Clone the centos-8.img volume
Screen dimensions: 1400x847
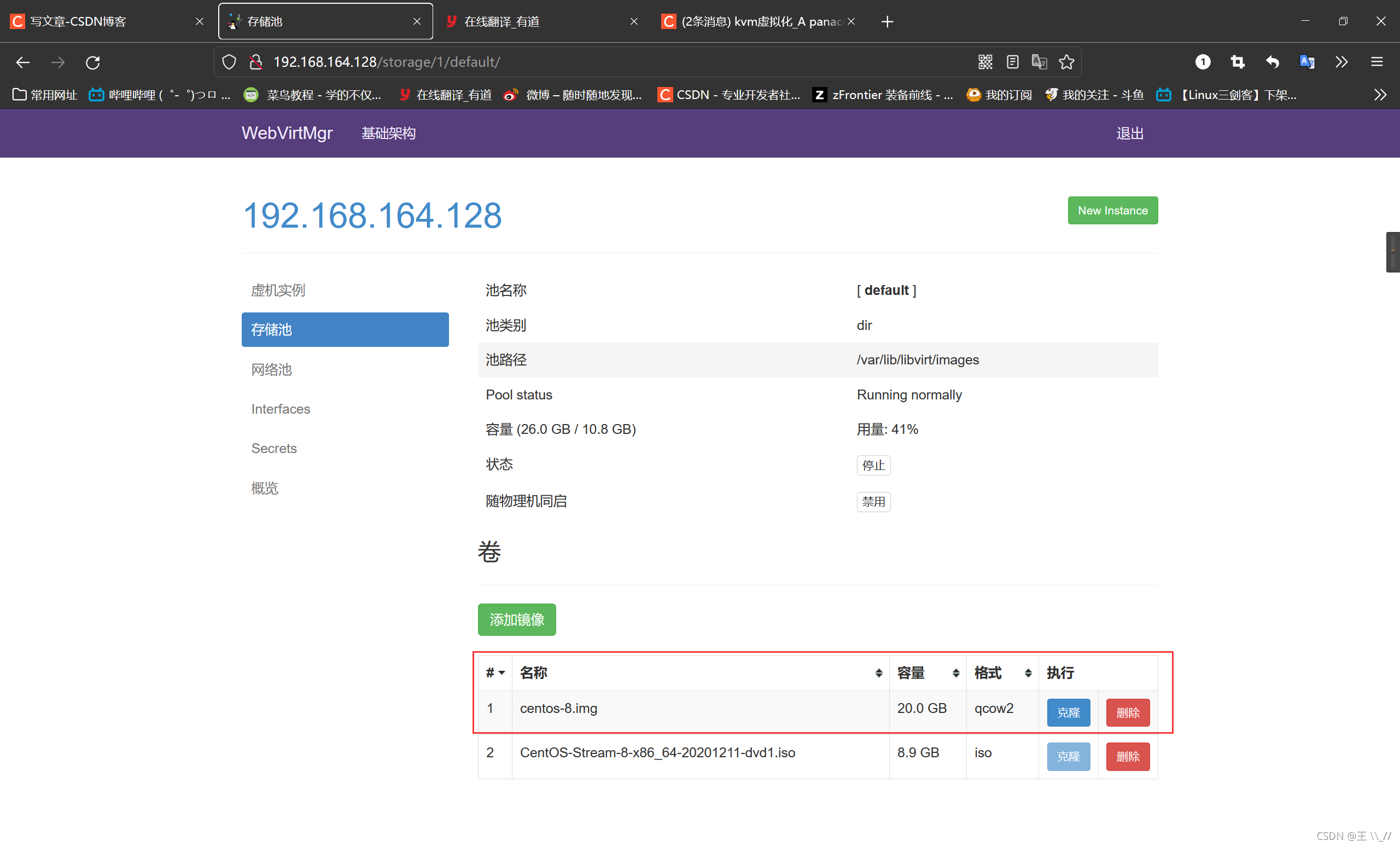coord(1068,712)
